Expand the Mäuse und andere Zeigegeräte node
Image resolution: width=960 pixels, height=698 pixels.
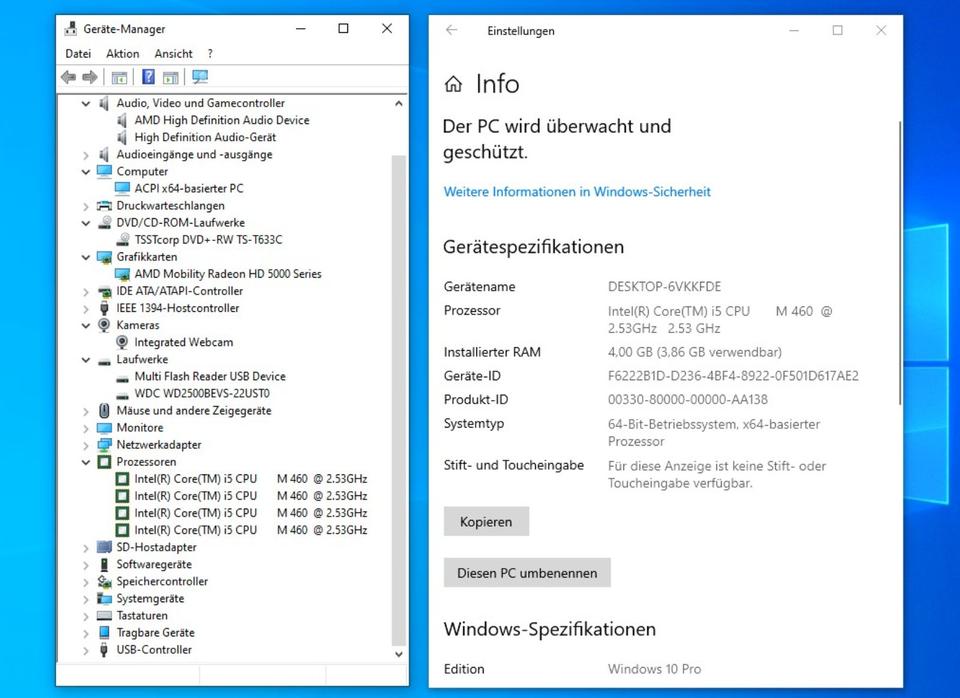pos(86,411)
